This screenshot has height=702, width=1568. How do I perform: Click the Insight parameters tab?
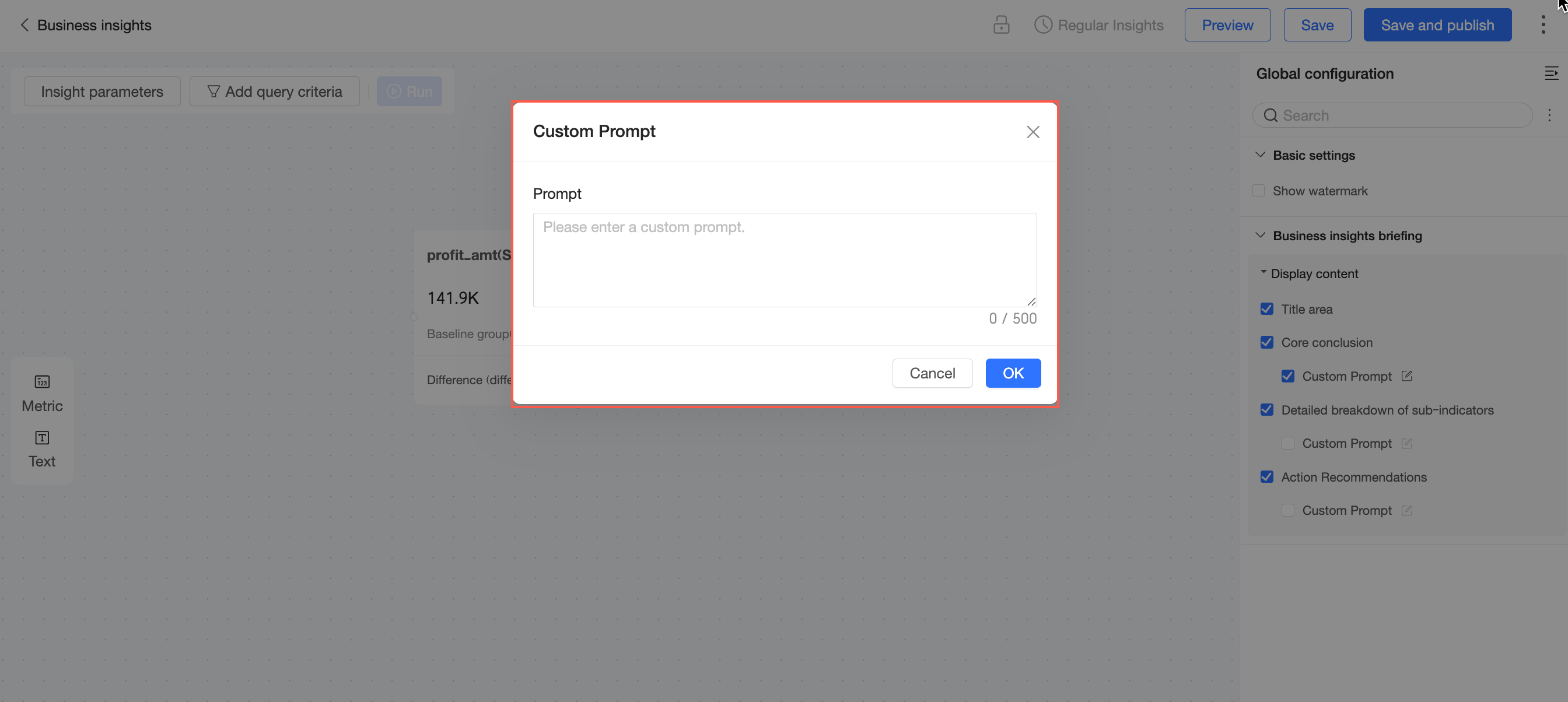point(102,91)
